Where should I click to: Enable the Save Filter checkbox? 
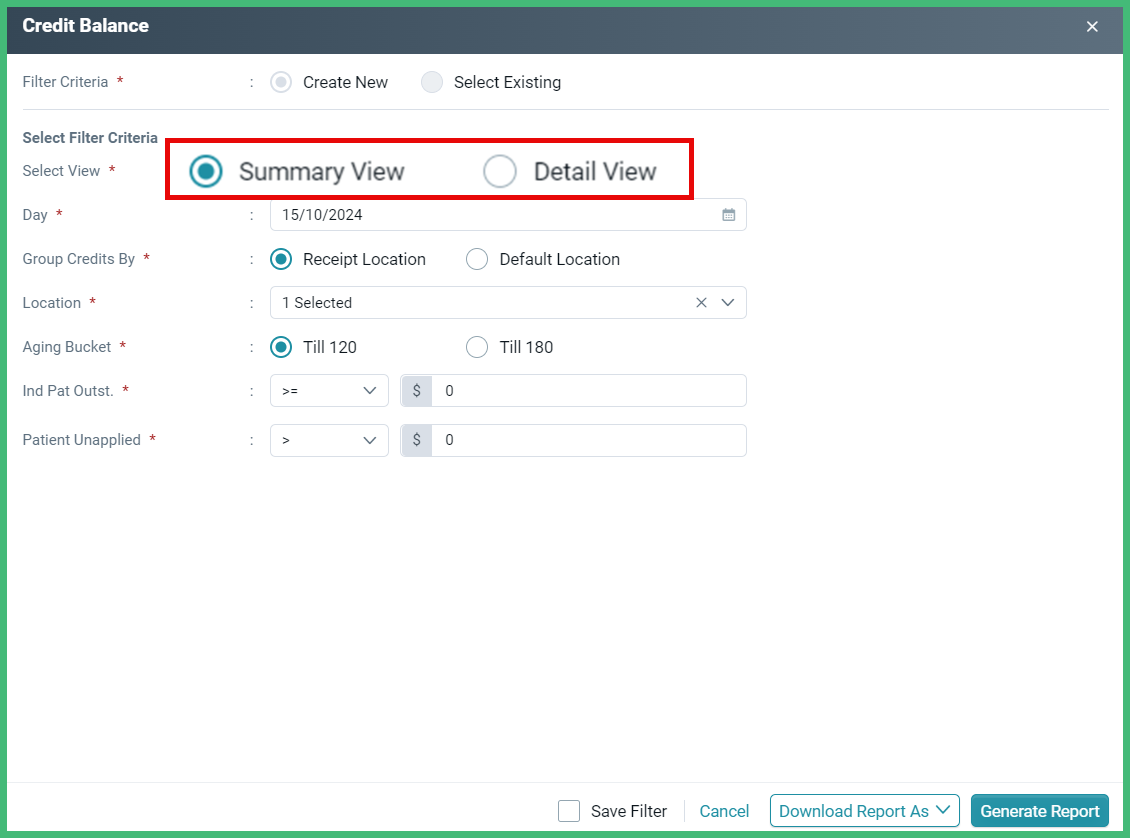pyautogui.click(x=569, y=811)
